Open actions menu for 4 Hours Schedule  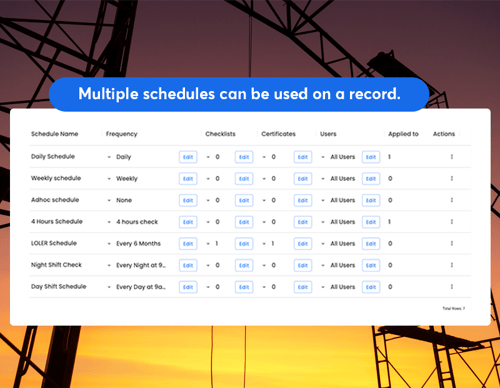click(x=452, y=222)
